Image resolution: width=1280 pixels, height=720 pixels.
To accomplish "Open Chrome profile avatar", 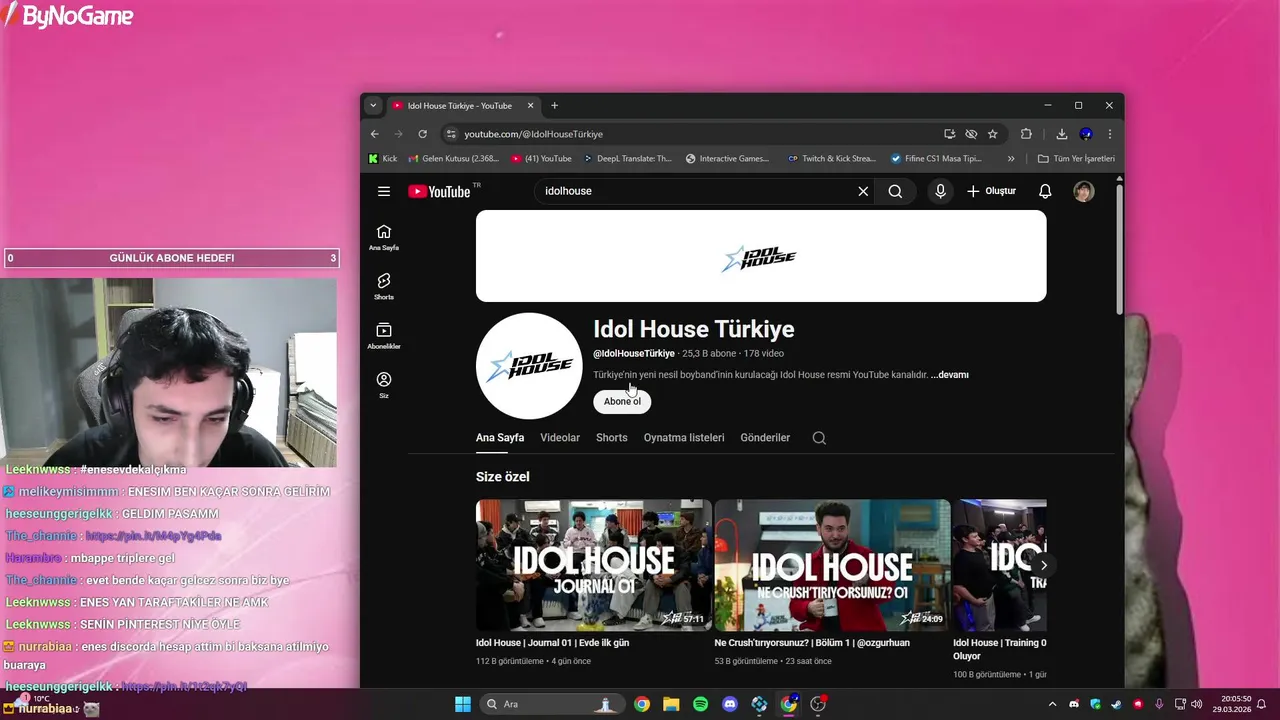I will [1086, 134].
